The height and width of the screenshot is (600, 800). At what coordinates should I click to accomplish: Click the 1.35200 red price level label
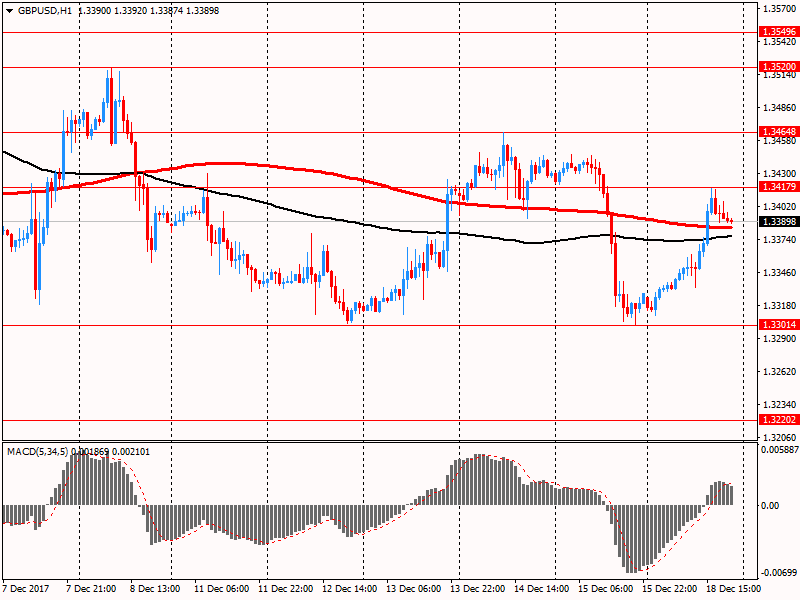tap(779, 67)
